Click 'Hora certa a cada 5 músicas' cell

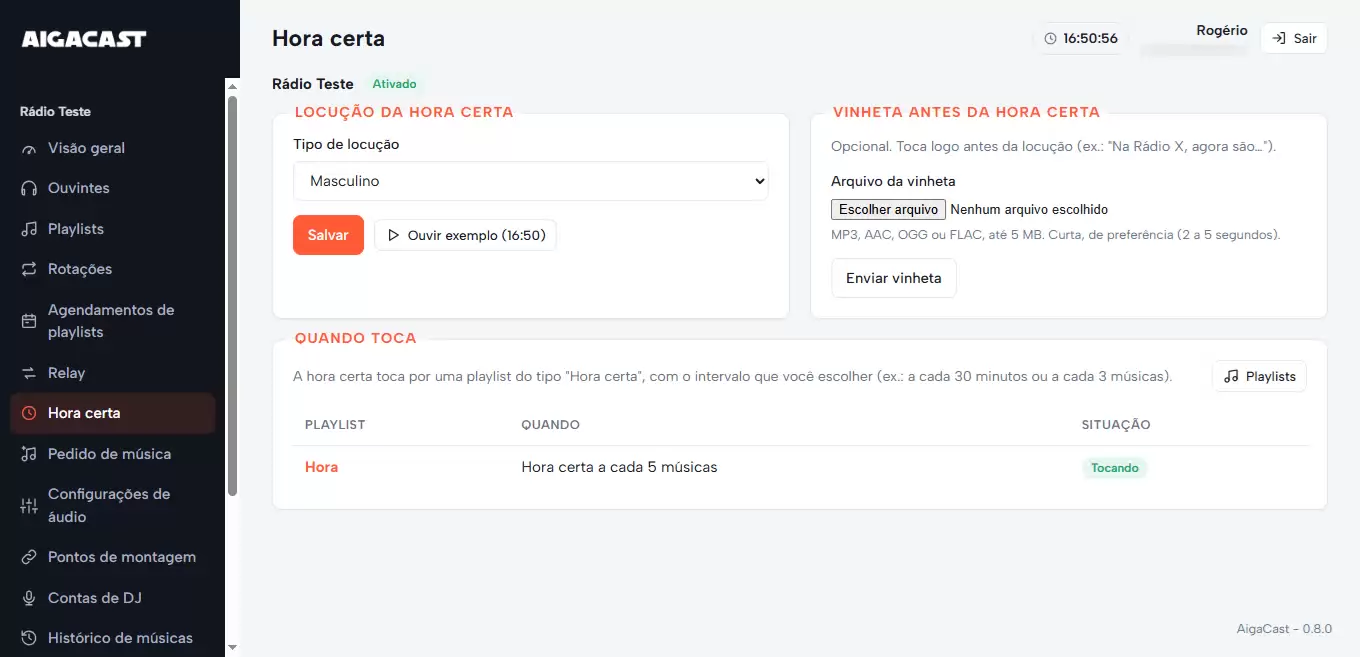click(620, 467)
